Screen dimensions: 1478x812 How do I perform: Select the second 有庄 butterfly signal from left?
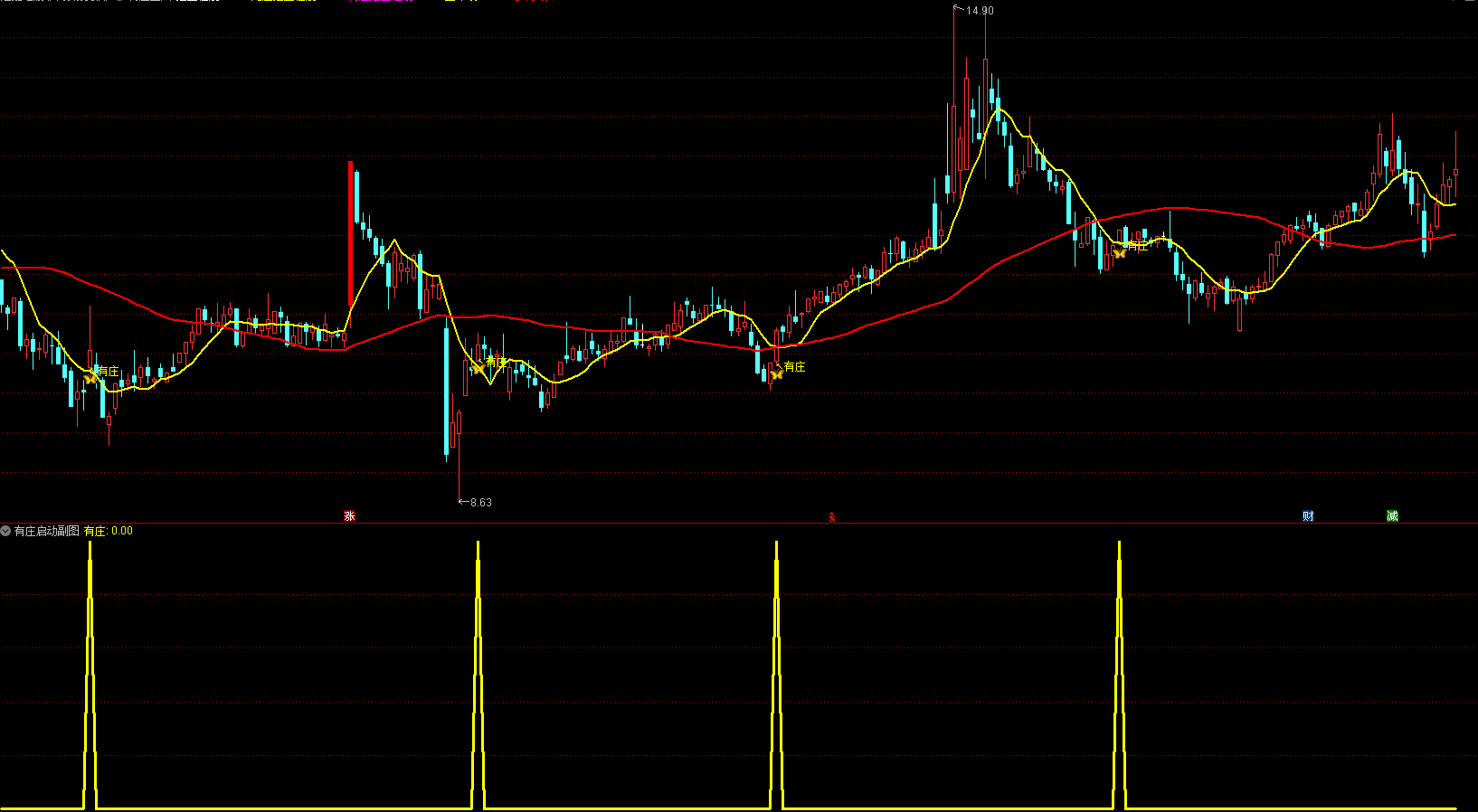[x=478, y=367]
